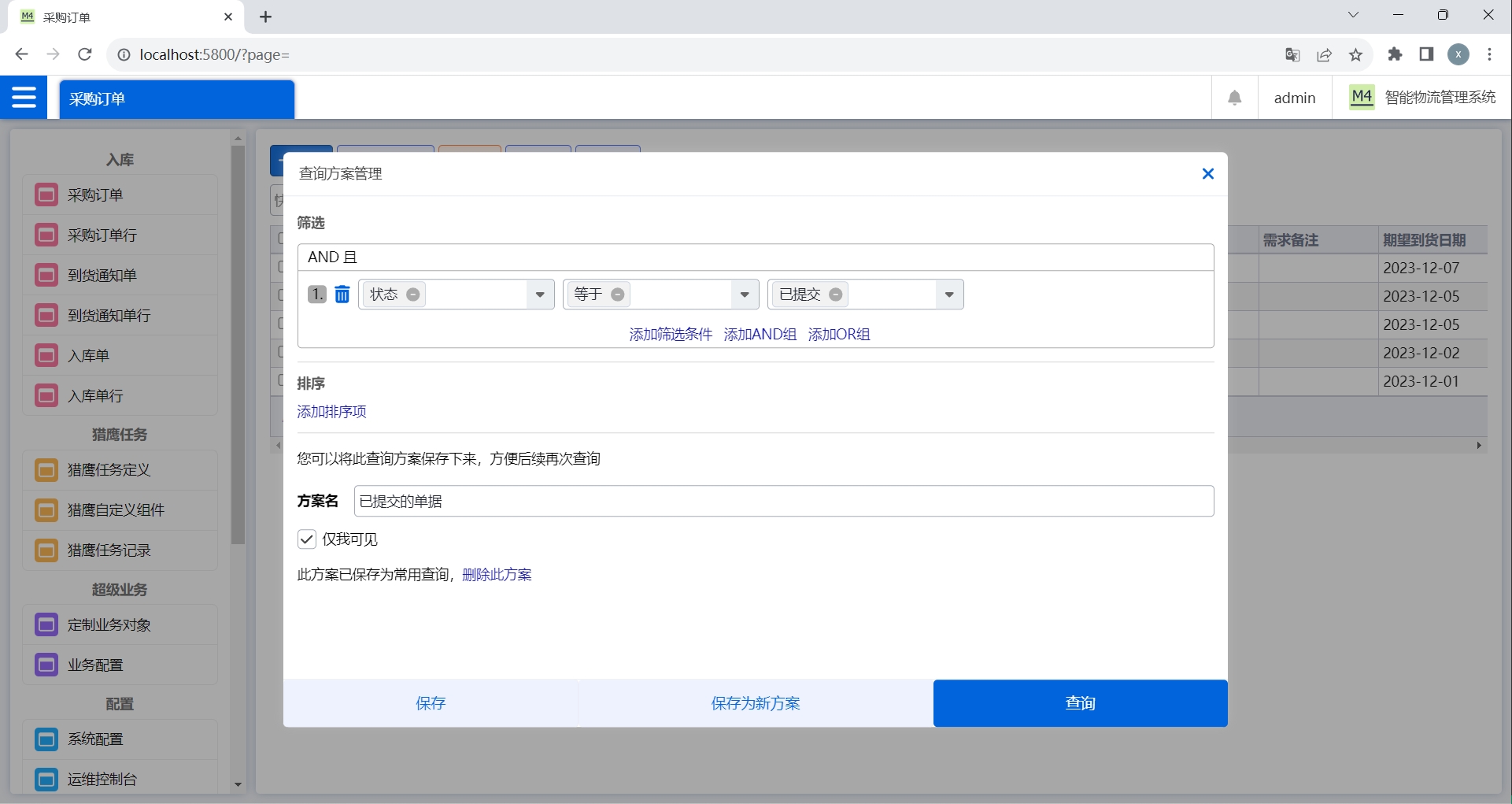Viewport: 1512px width, 804px height.
Task: Delete filter condition 1 with trash icon
Action: pyautogui.click(x=342, y=295)
